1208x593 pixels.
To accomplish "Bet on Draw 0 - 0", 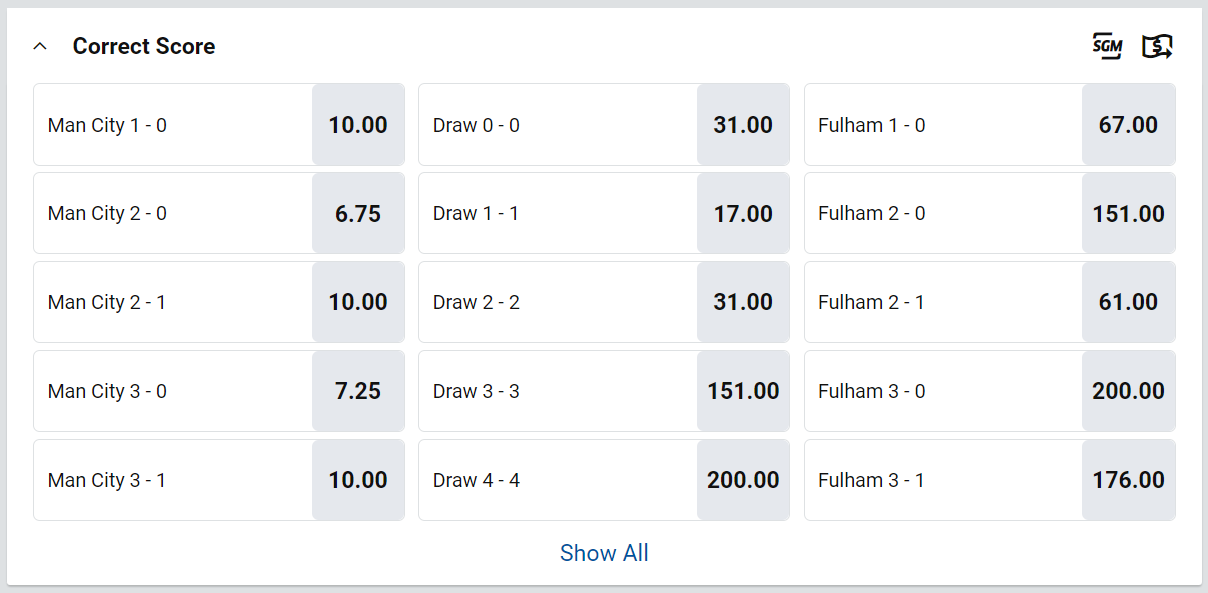I will click(604, 125).
